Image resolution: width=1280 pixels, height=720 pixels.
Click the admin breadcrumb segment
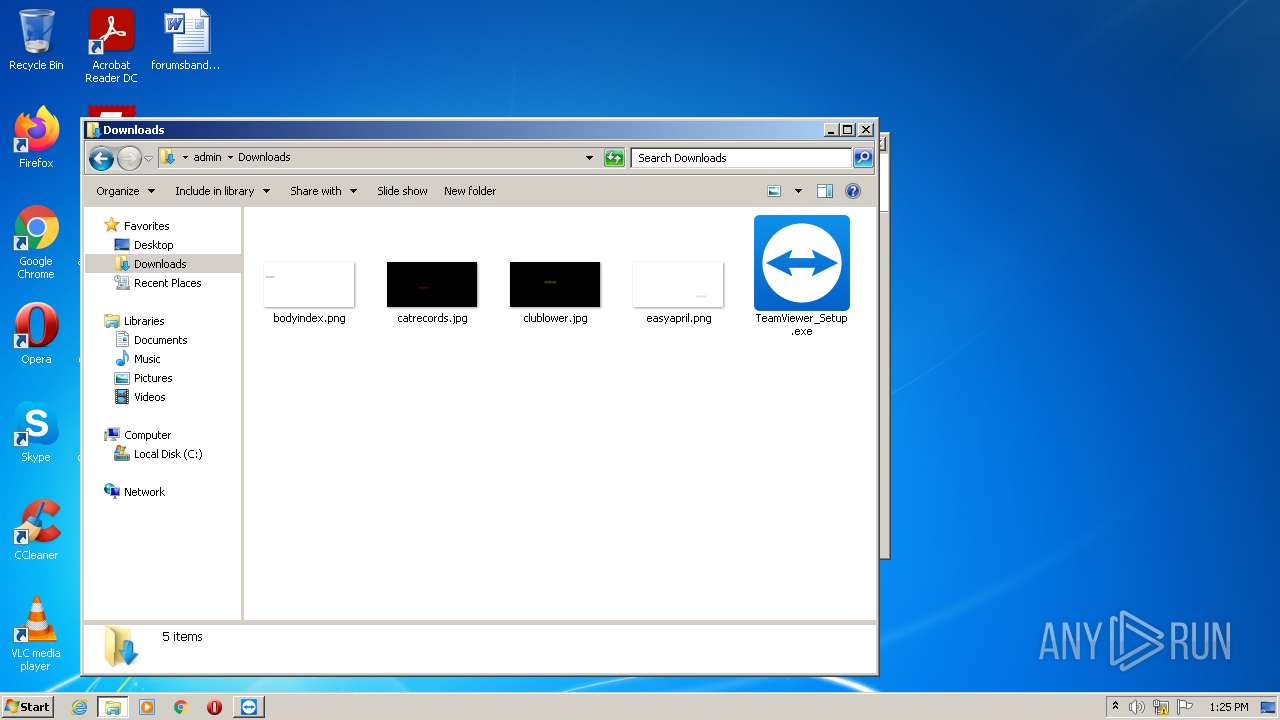point(208,157)
